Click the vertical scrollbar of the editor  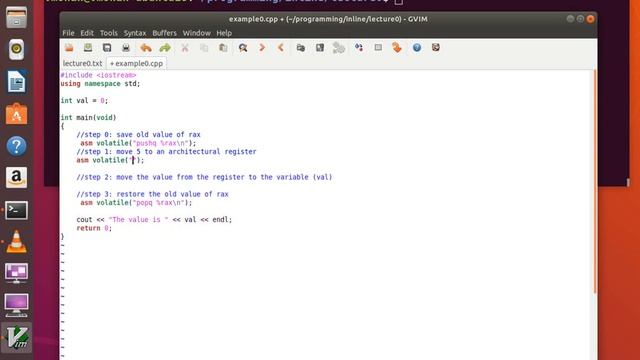[595, 182]
